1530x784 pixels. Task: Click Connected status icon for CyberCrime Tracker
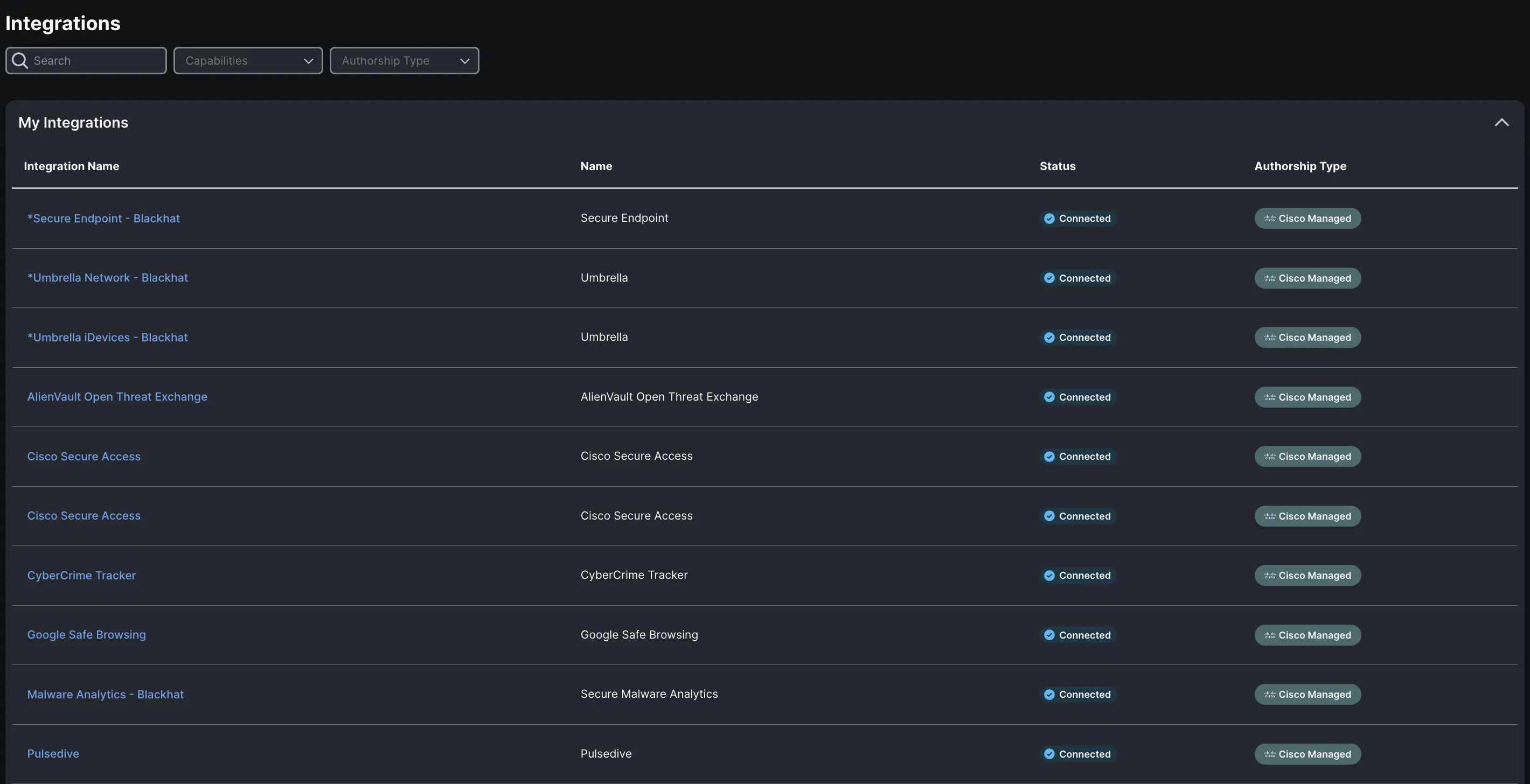point(1049,576)
